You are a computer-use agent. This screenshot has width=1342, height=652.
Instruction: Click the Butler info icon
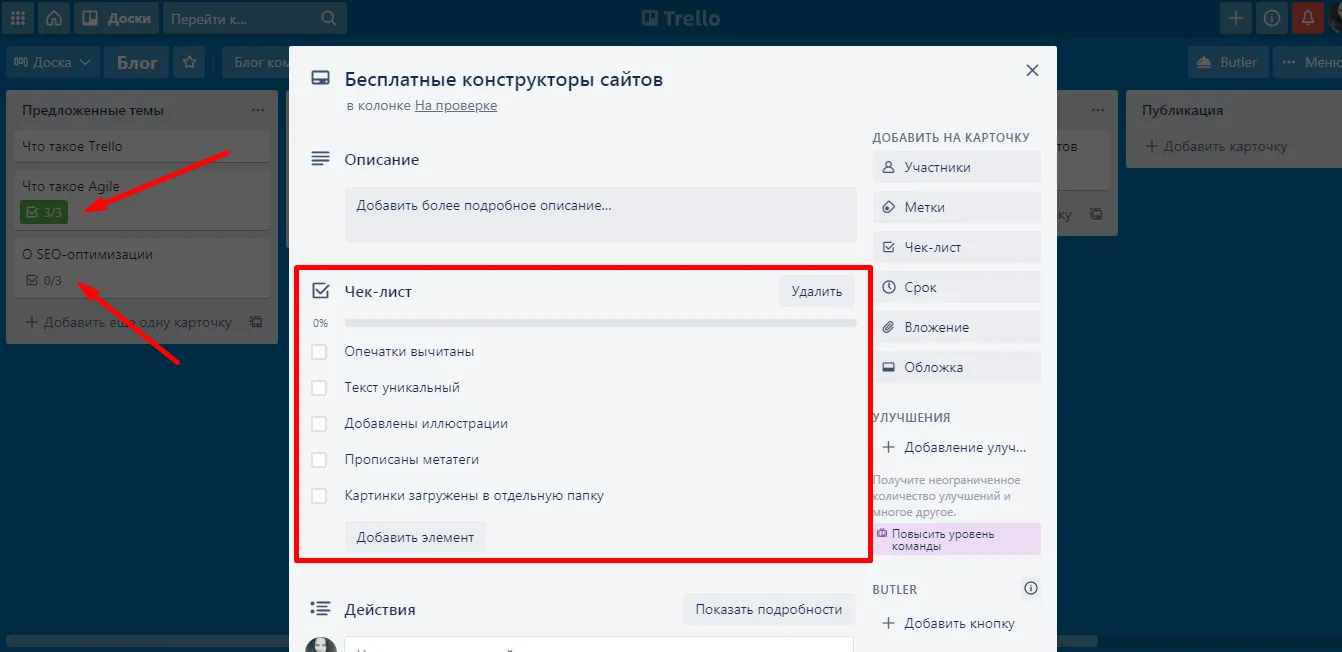pos(1030,588)
